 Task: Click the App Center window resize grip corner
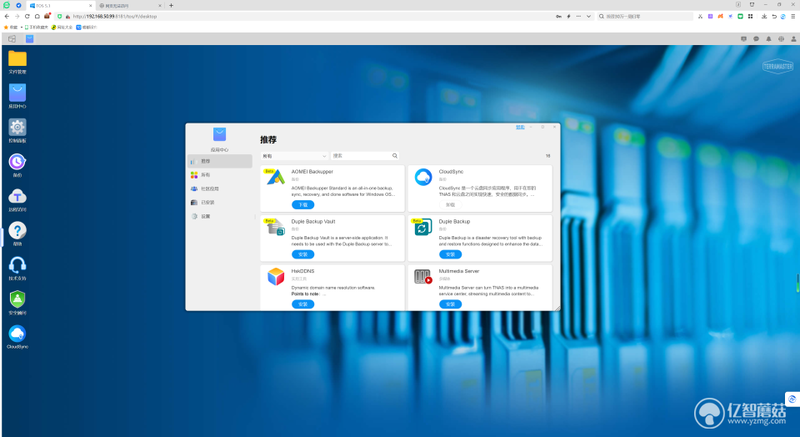point(557,307)
